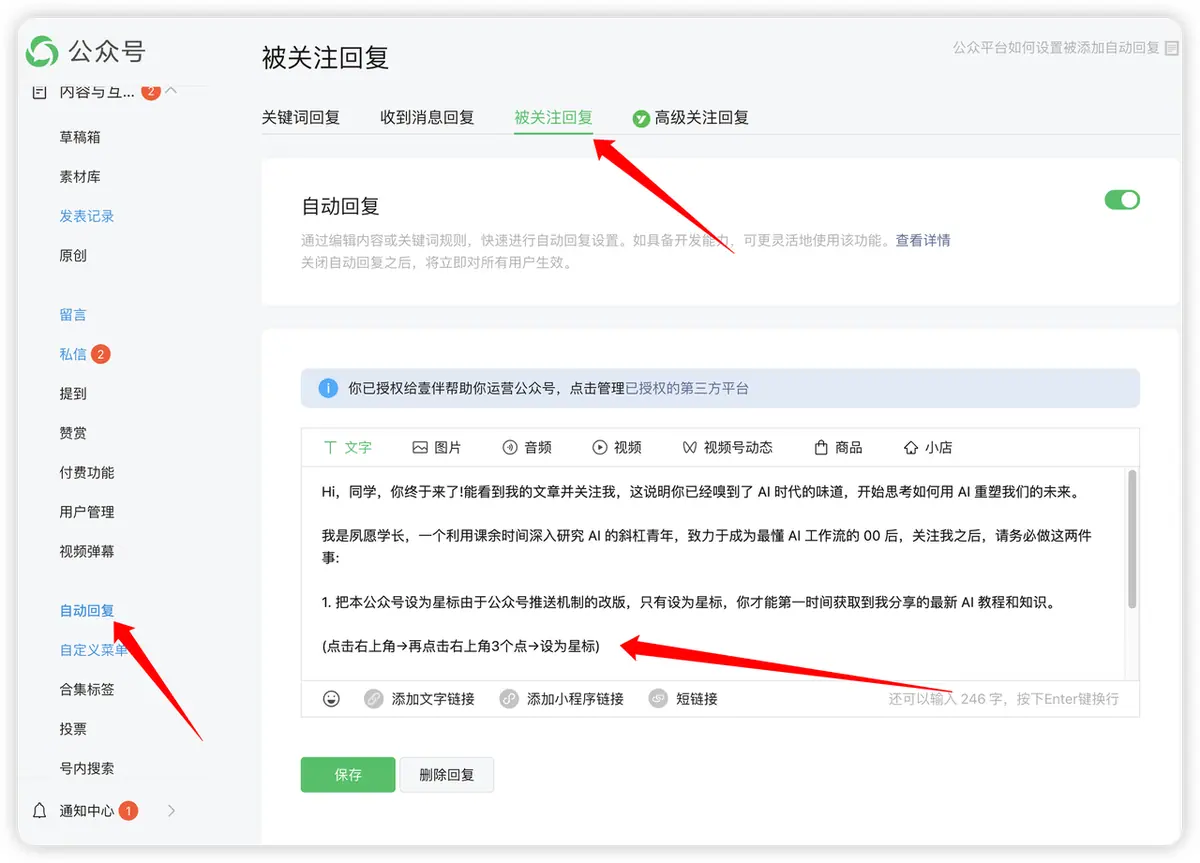Open the 查看详情 link
This screenshot has width=1200, height=863.
coord(923,241)
